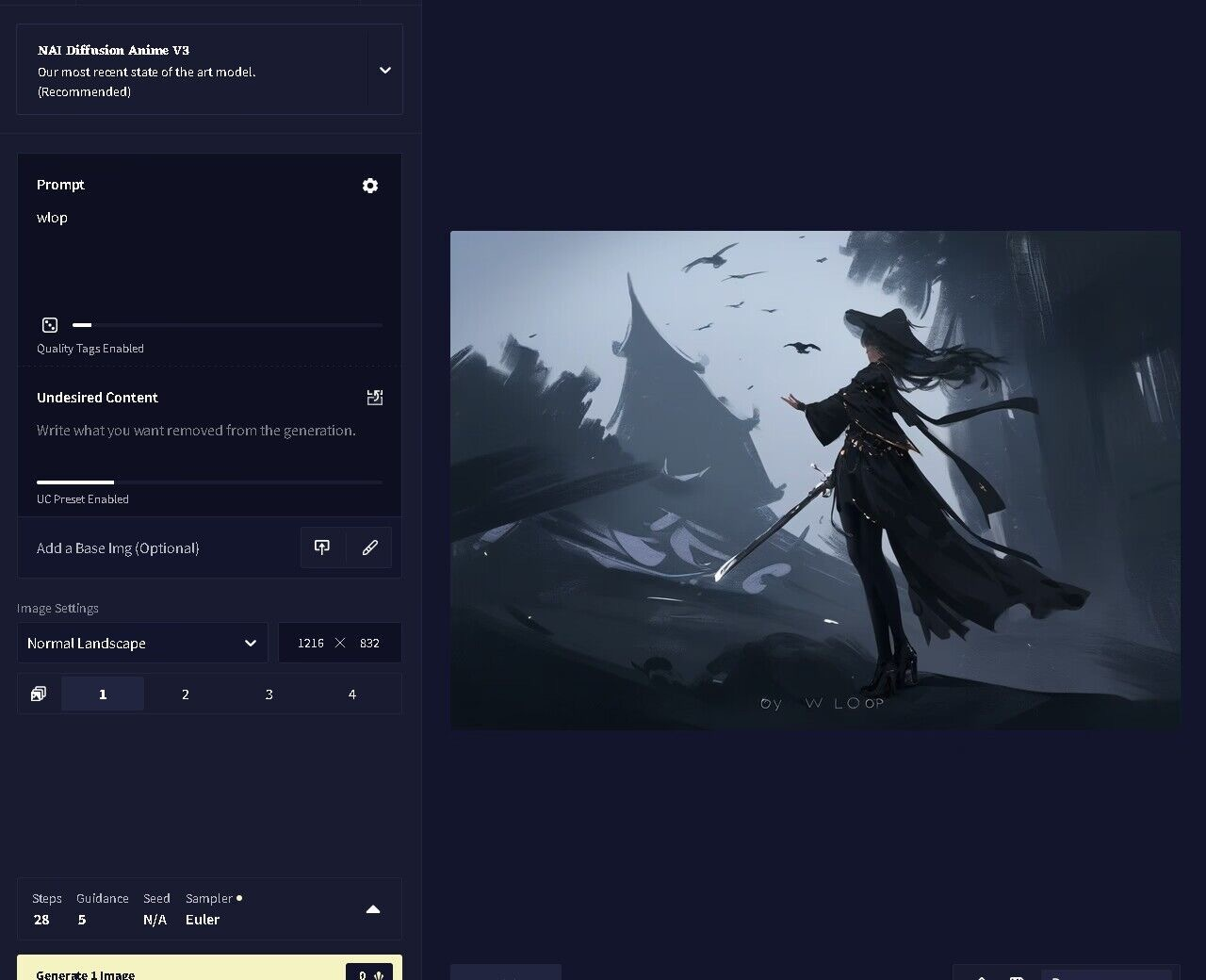The width and height of the screenshot is (1206, 980).
Task: Select 4 images to generate
Action: point(352,694)
